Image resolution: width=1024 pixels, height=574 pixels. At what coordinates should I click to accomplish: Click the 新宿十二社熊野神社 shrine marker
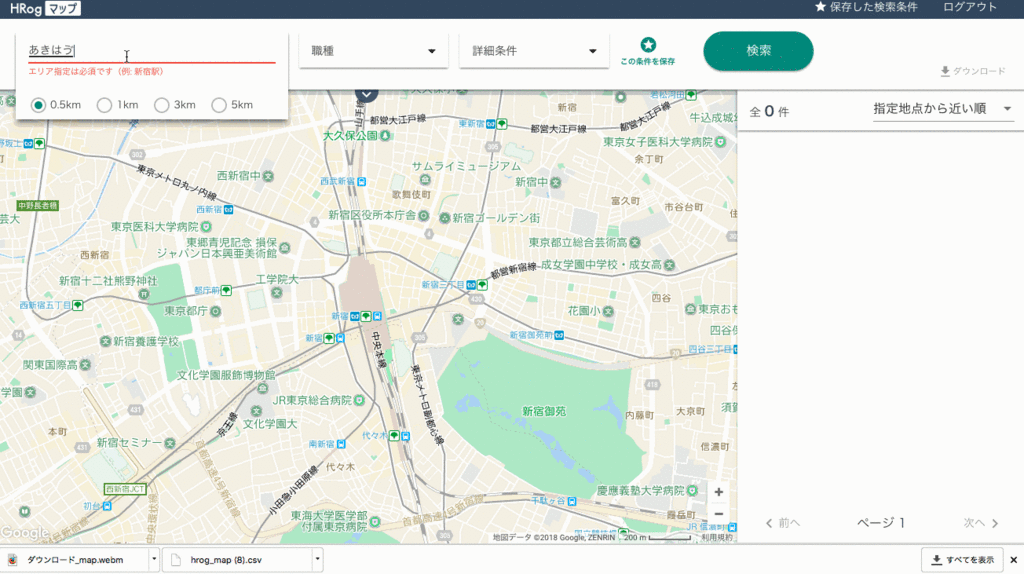[x=144, y=295]
